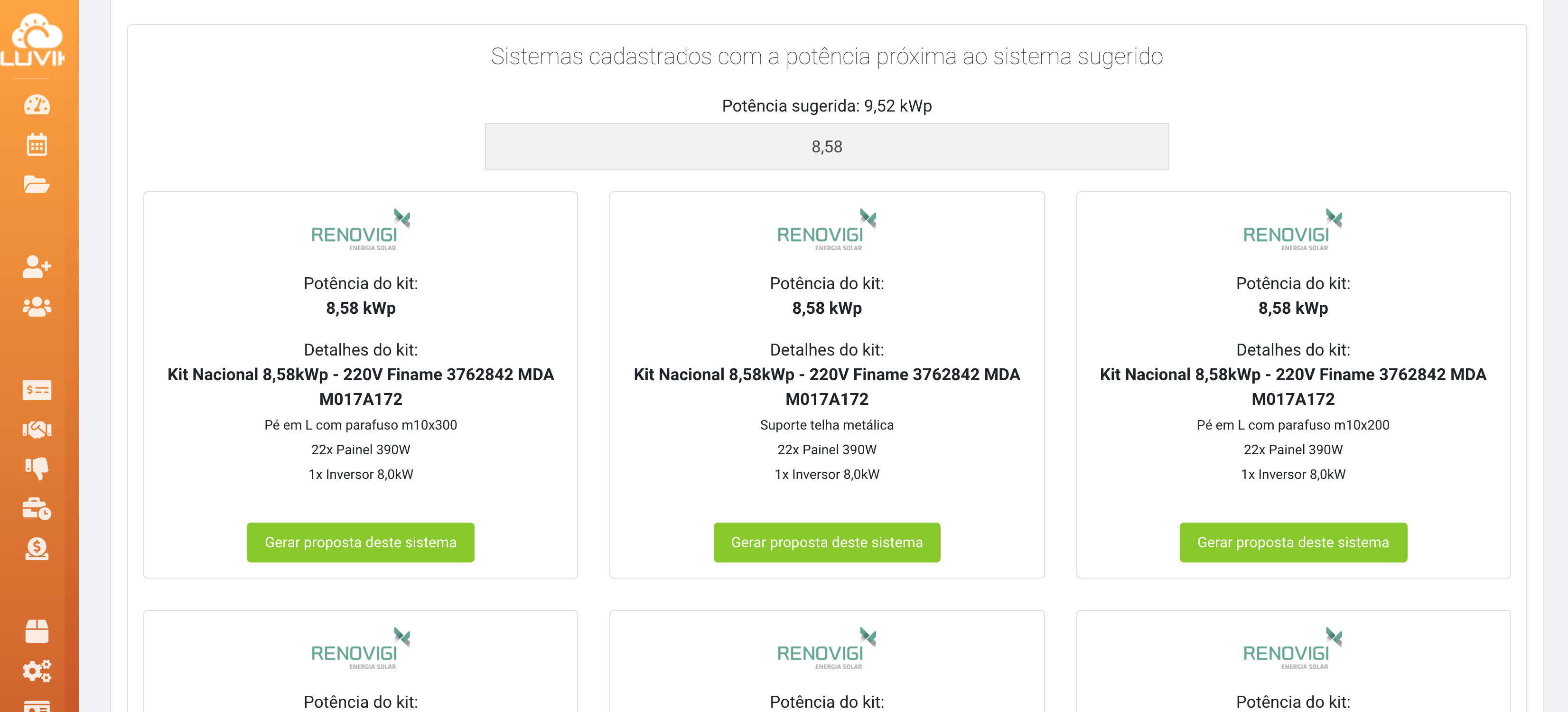This screenshot has height=712, width=1568.
Task: Click Renovigi logo on m10x200 kit card
Action: (1293, 230)
